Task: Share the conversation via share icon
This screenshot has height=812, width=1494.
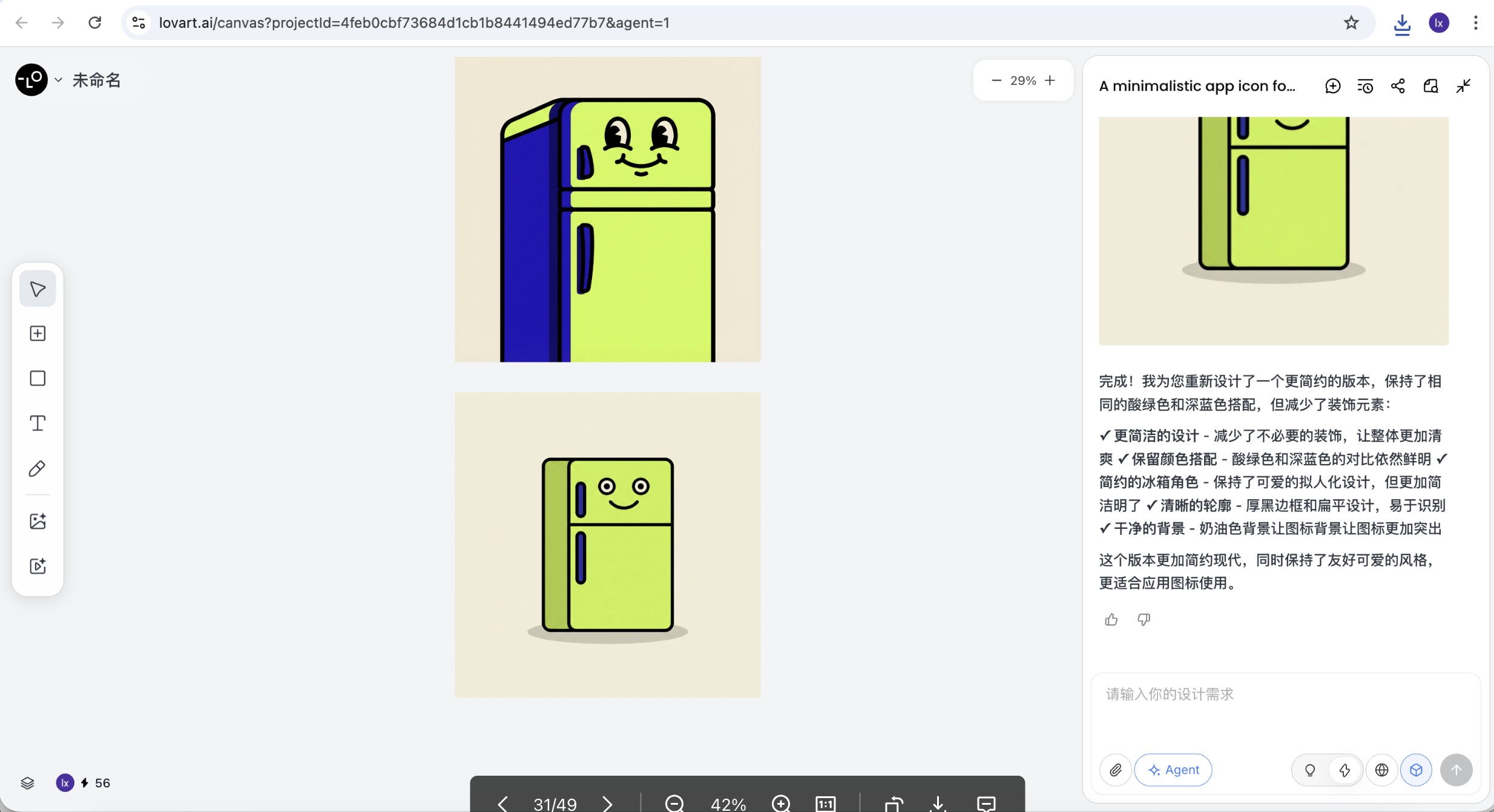Action: (1398, 86)
